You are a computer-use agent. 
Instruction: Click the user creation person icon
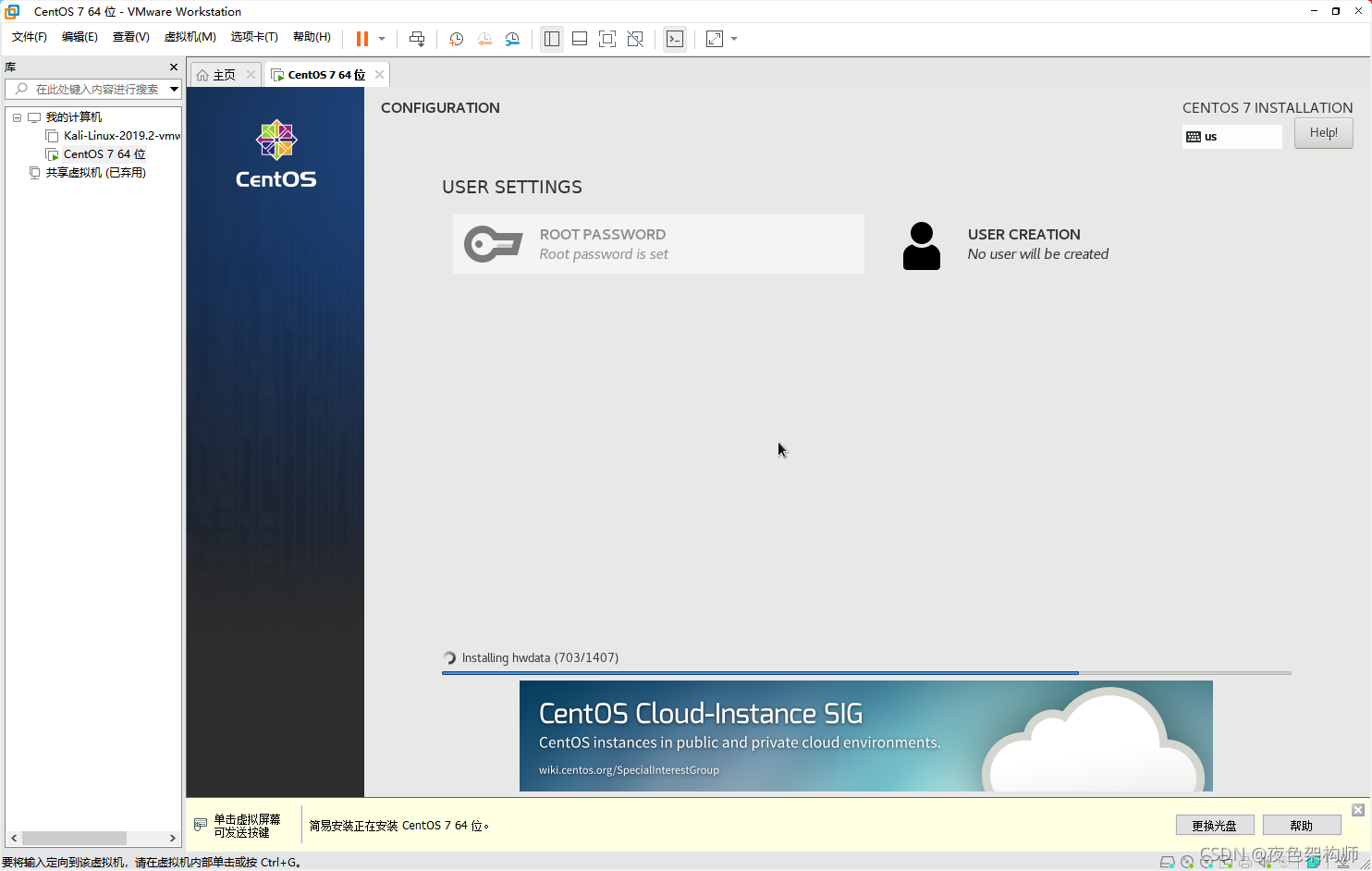tap(922, 246)
